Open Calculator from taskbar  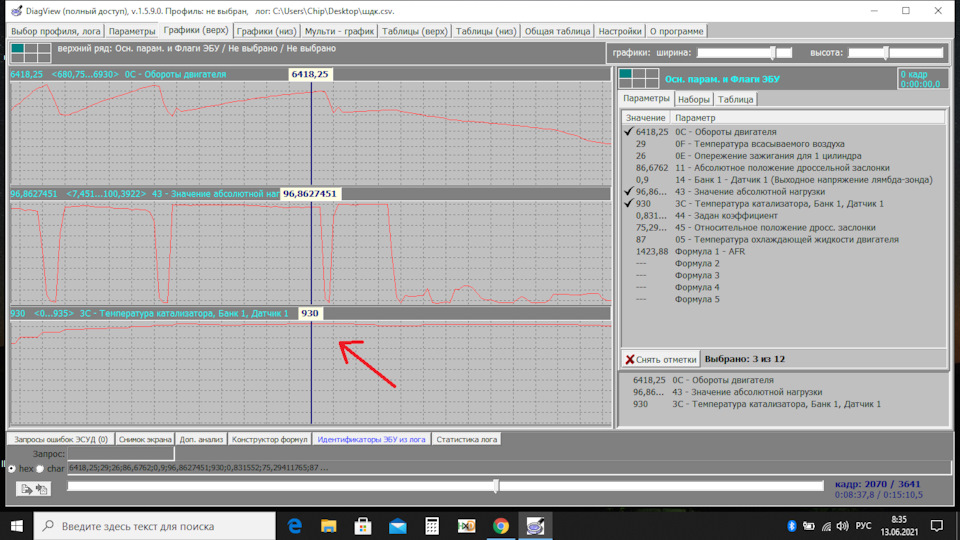click(432, 526)
